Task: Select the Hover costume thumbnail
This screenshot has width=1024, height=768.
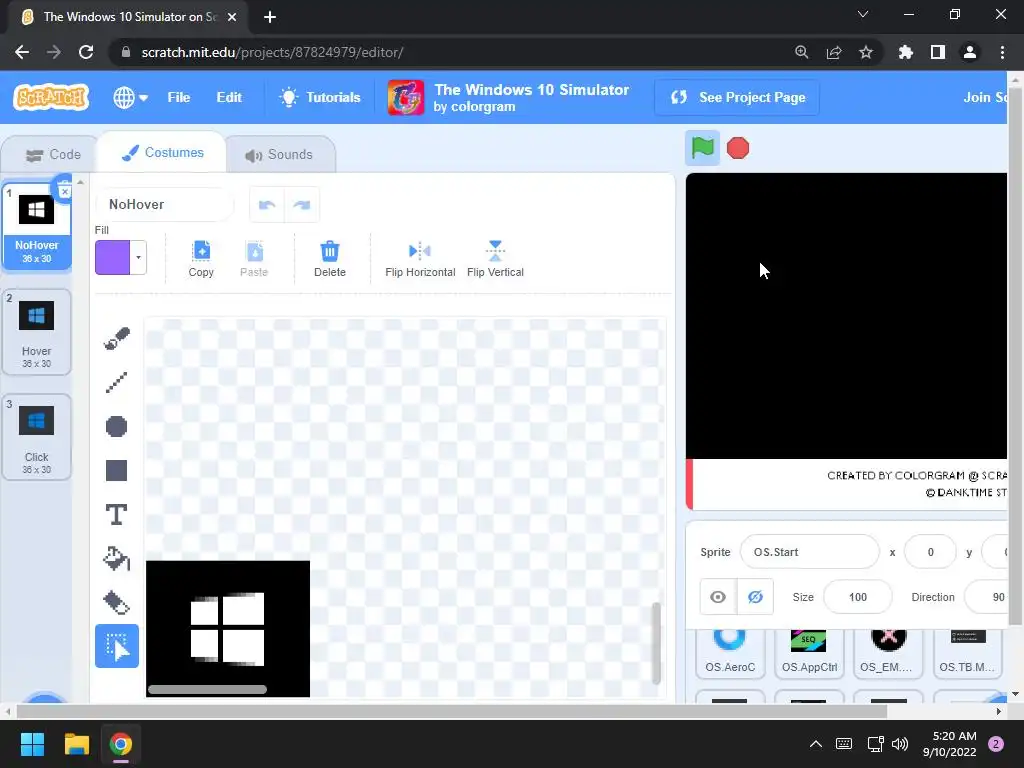Action: tap(37, 332)
